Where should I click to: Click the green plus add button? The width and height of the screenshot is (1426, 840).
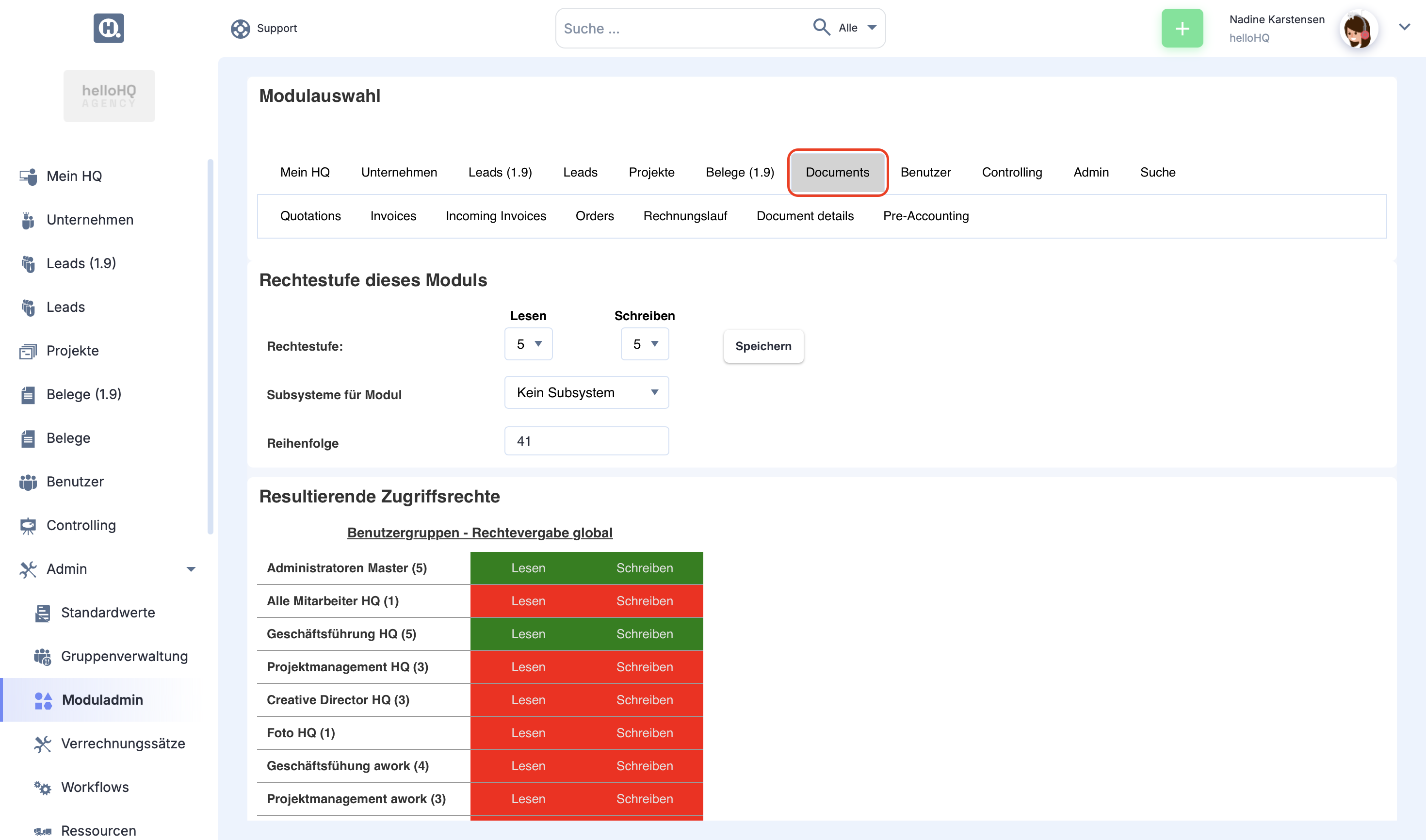click(1182, 28)
